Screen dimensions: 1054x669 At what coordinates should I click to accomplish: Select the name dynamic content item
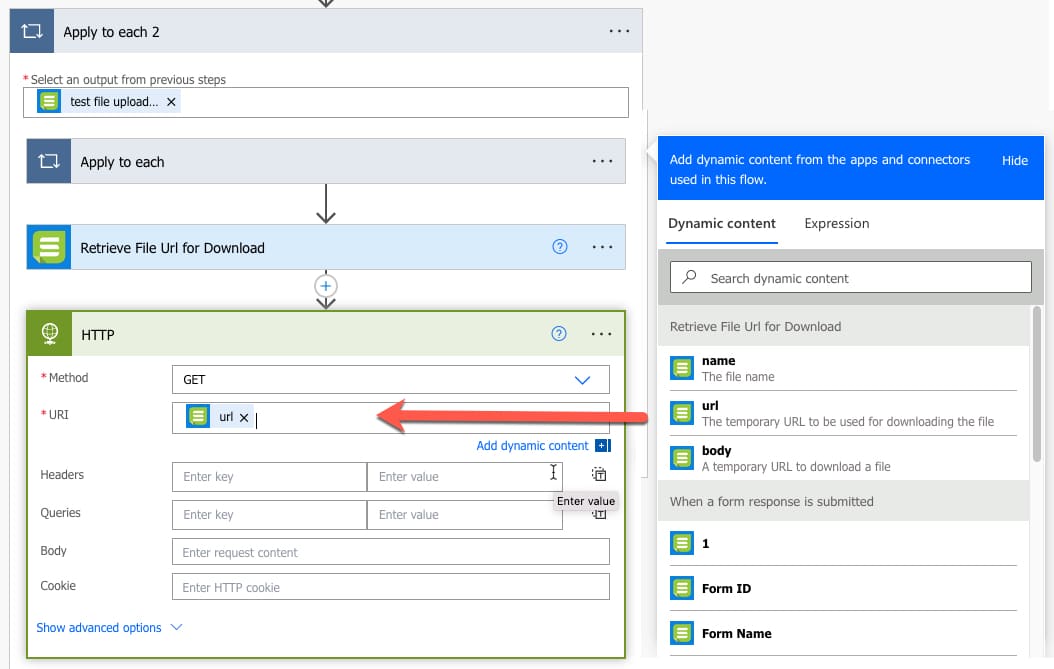pyautogui.click(x=843, y=368)
